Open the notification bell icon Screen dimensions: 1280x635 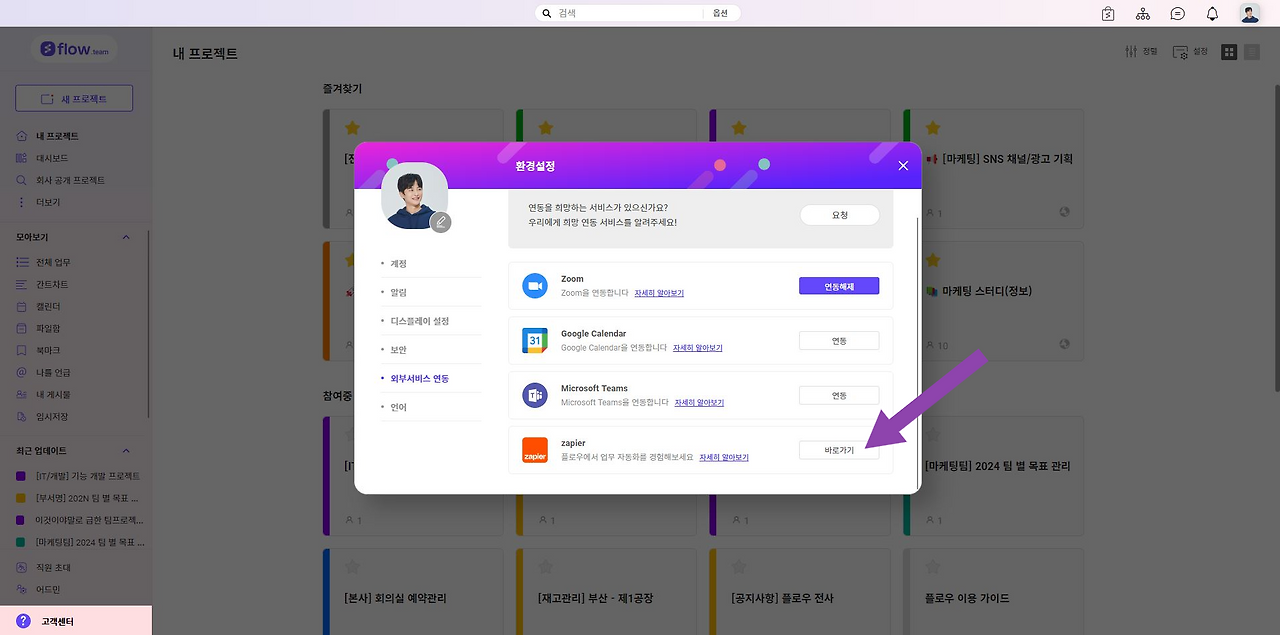pos(1211,13)
